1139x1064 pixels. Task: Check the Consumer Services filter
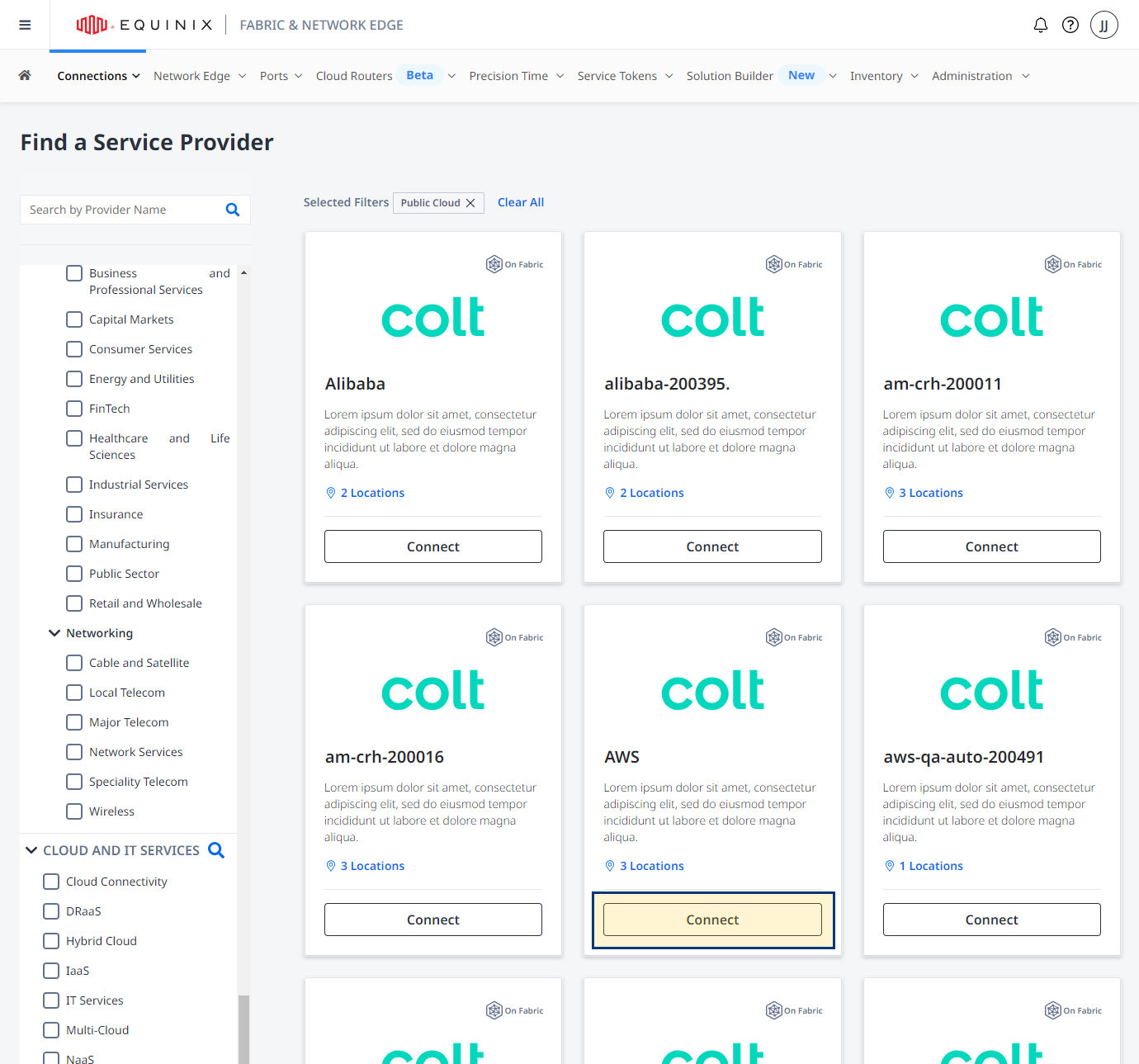74,349
